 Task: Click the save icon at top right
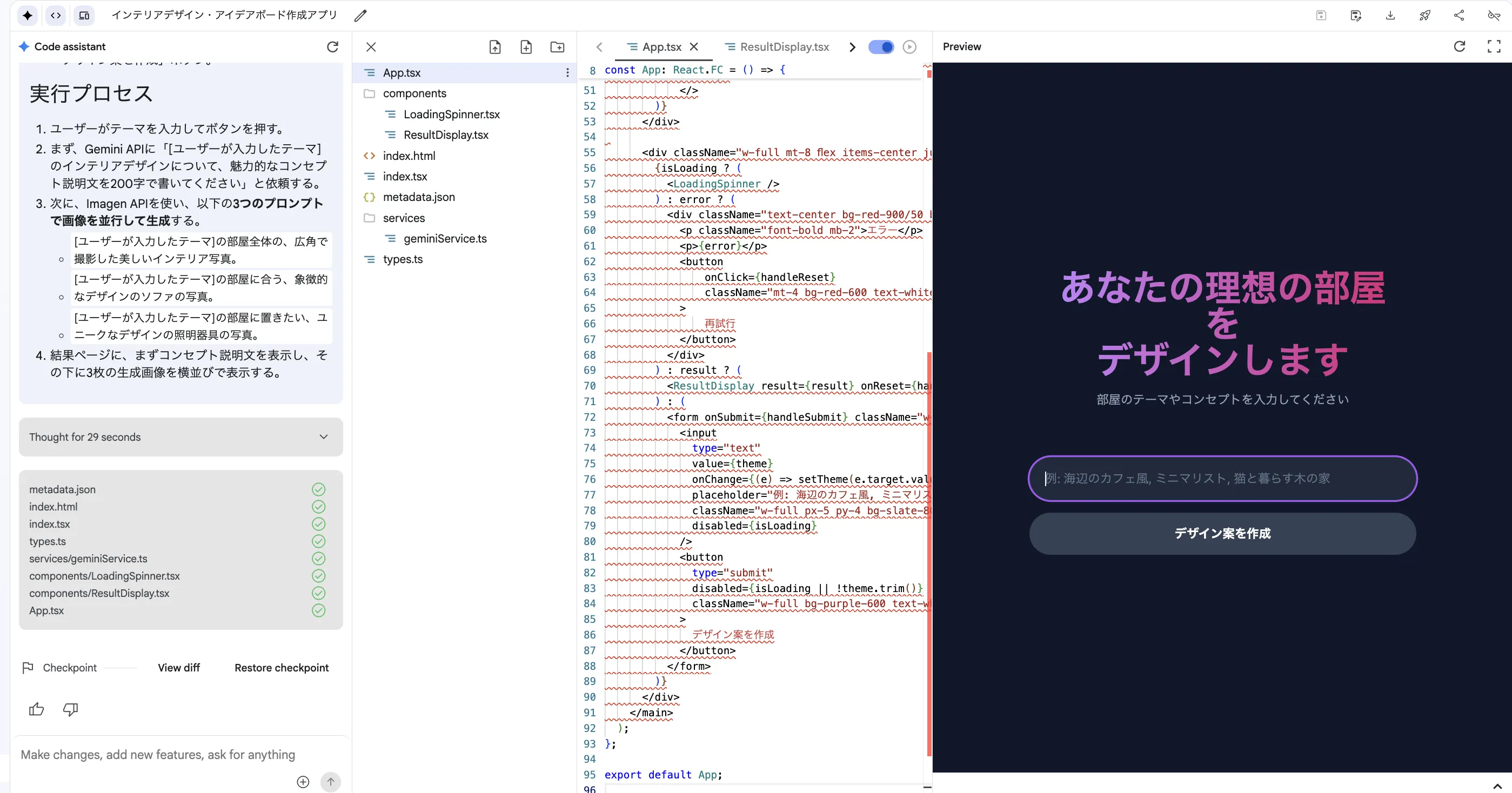[1322, 16]
